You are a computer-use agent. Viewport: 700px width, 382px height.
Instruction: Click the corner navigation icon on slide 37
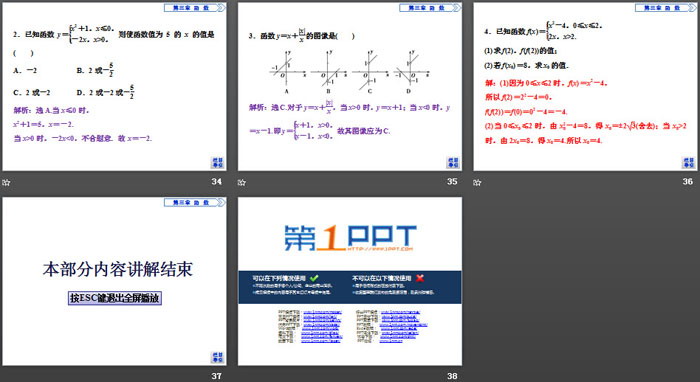[x=217, y=357]
